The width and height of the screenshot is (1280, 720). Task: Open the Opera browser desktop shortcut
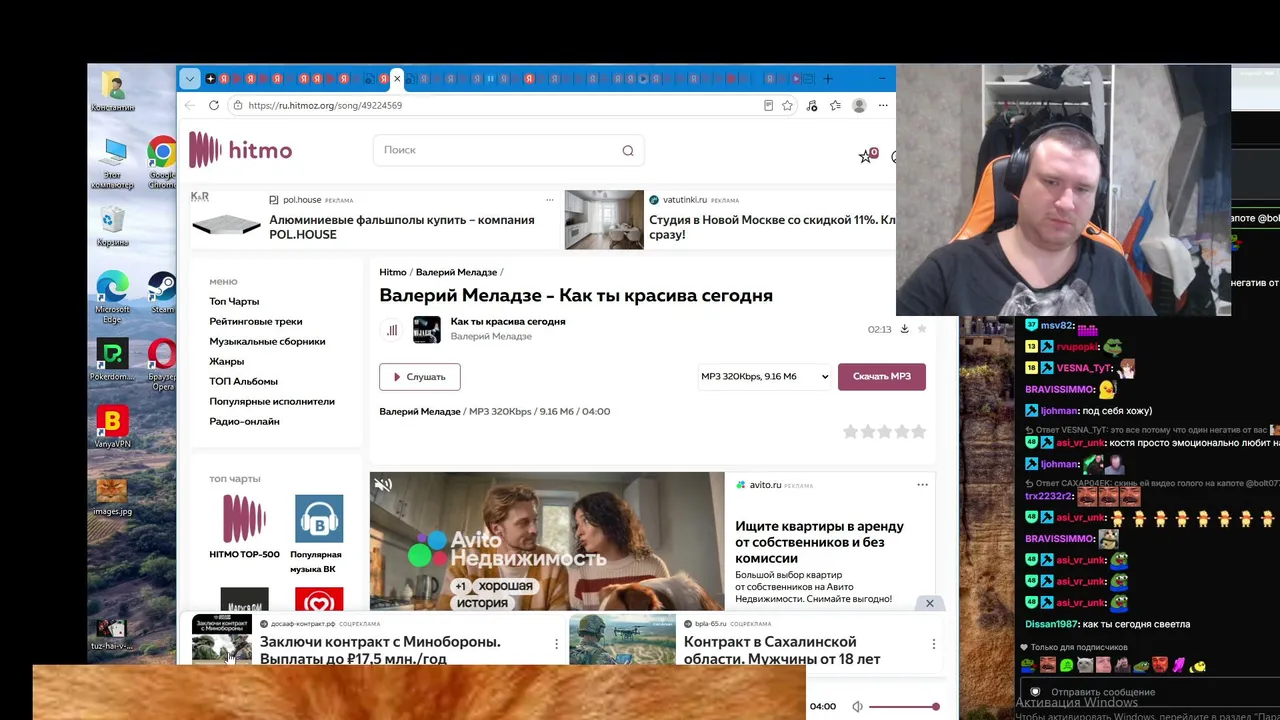click(162, 364)
